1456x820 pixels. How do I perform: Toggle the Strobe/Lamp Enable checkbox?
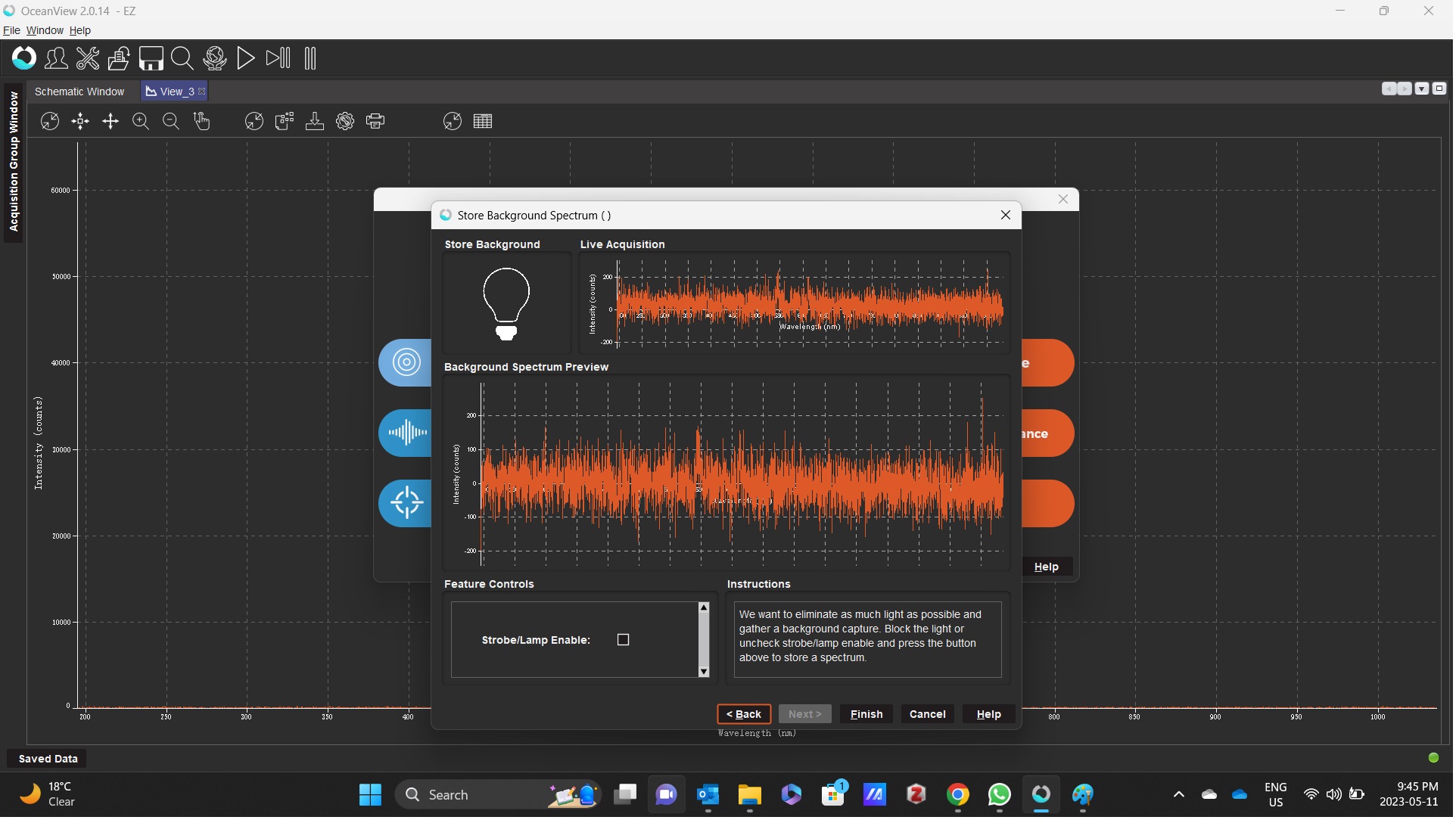click(624, 641)
